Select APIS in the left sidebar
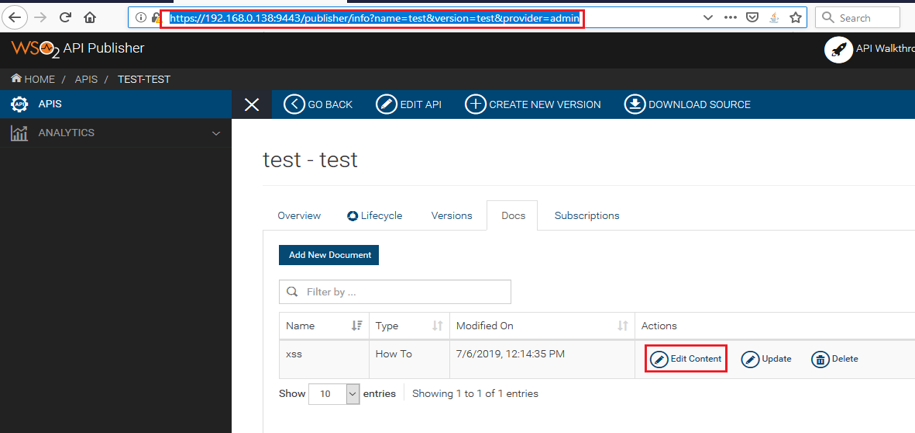The image size is (915, 433). pyautogui.click(x=116, y=104)
